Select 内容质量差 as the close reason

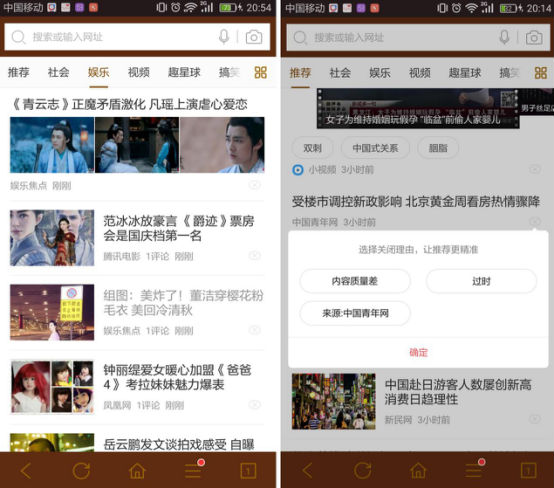tap(355, 281)
